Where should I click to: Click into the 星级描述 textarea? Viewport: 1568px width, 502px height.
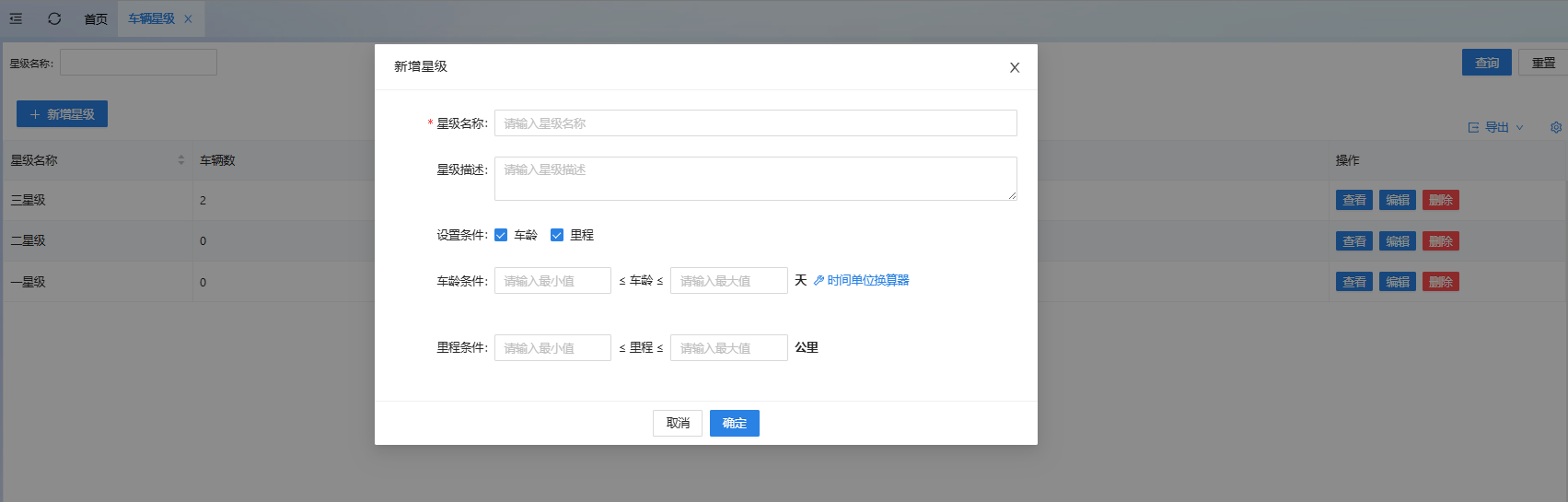click(x=755, y=178)
